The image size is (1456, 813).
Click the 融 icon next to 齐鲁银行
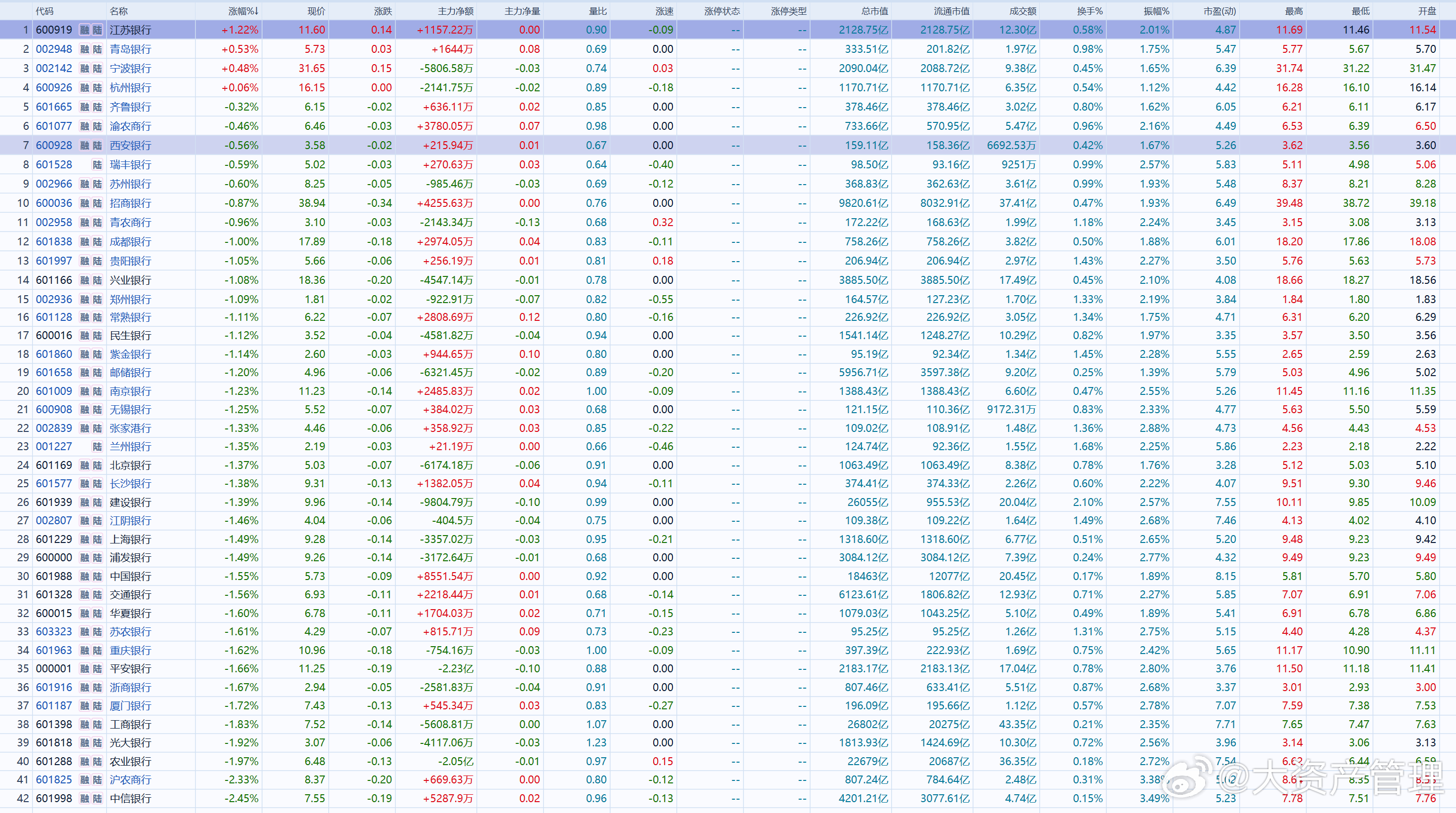[85, 107]
